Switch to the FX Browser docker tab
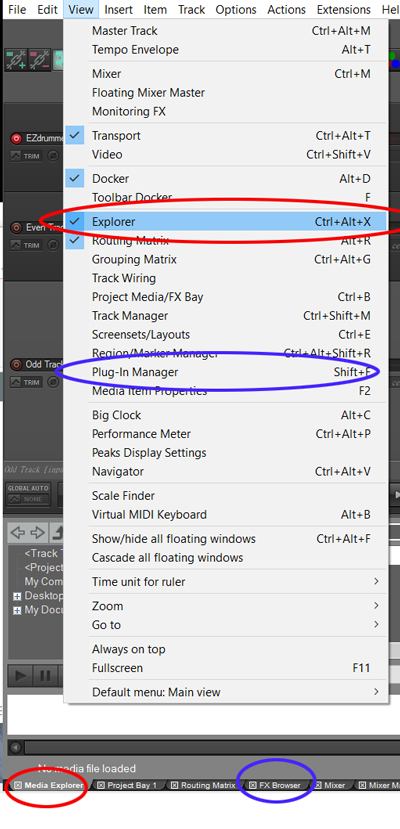 276,785
